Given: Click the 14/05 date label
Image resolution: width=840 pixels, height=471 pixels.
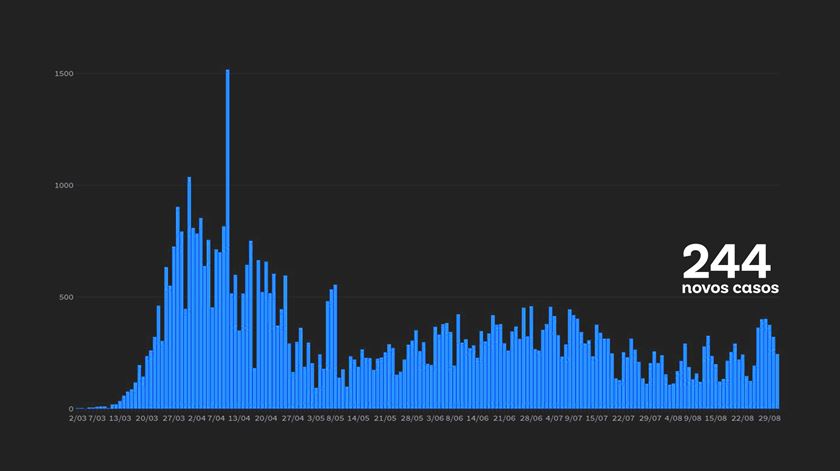Looking at the screenshot, I should pos(358,418).
